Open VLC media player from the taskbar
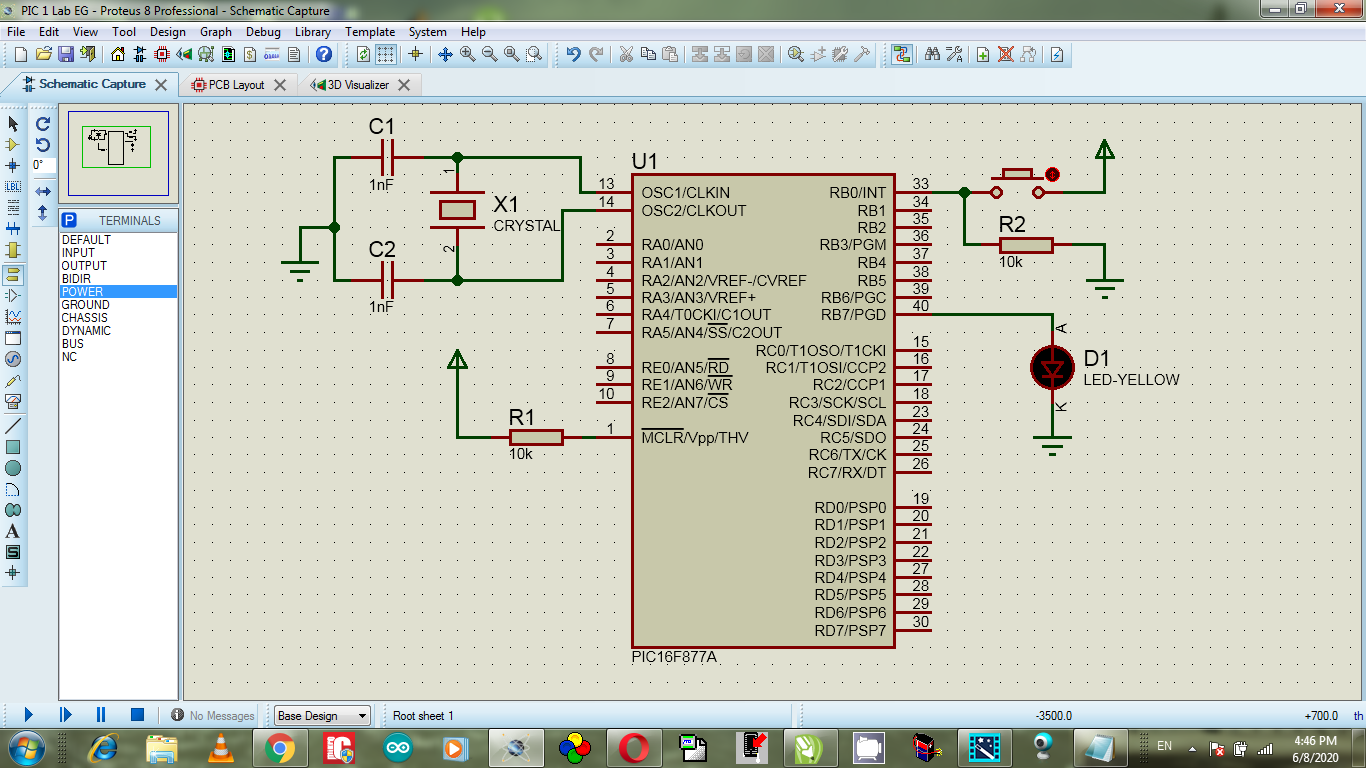1366x768 pixels. coord(221,748)
